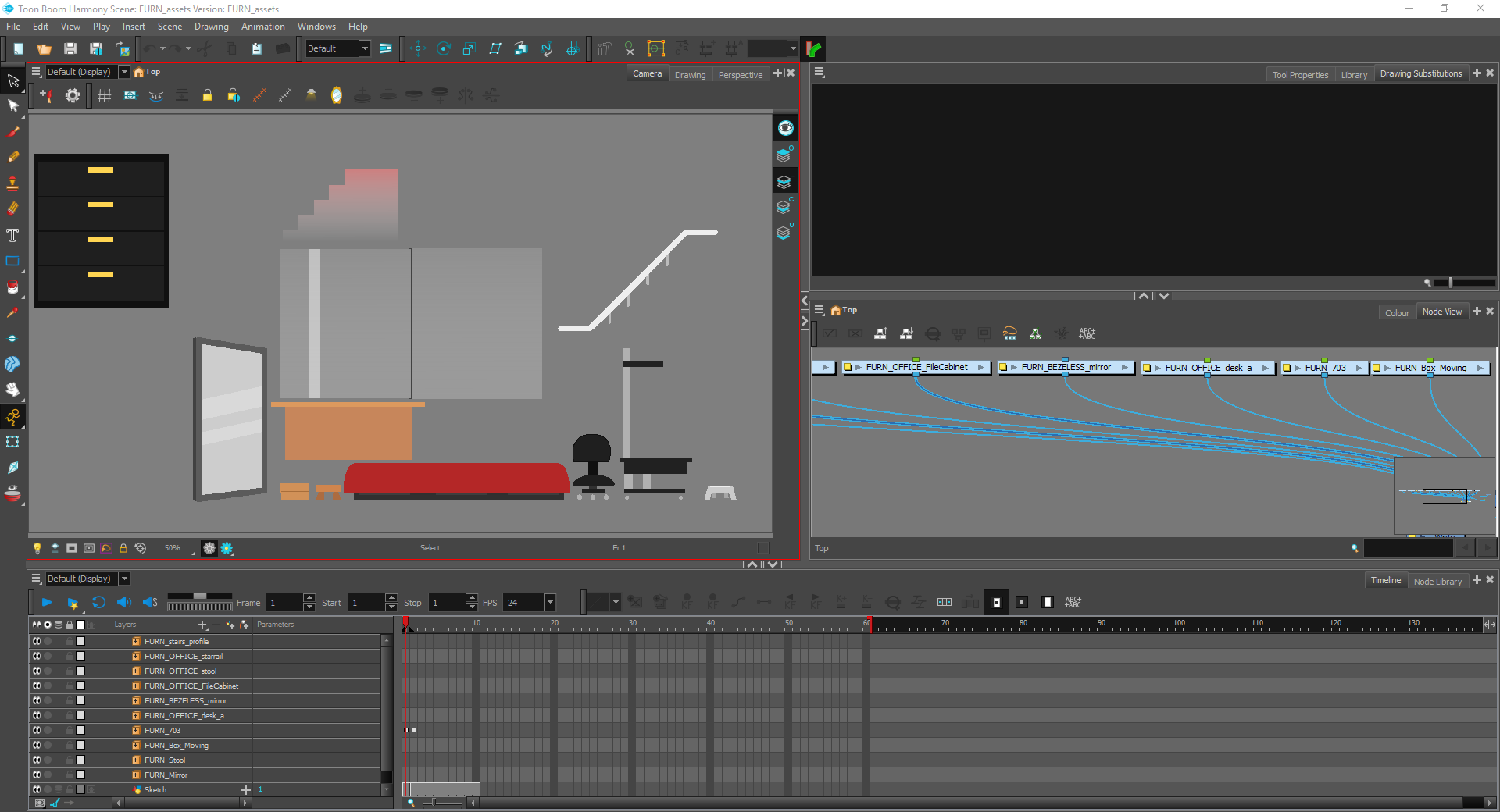Select the Text tool
This screenshot has width=1500, height=812.
tap(12, 235)
